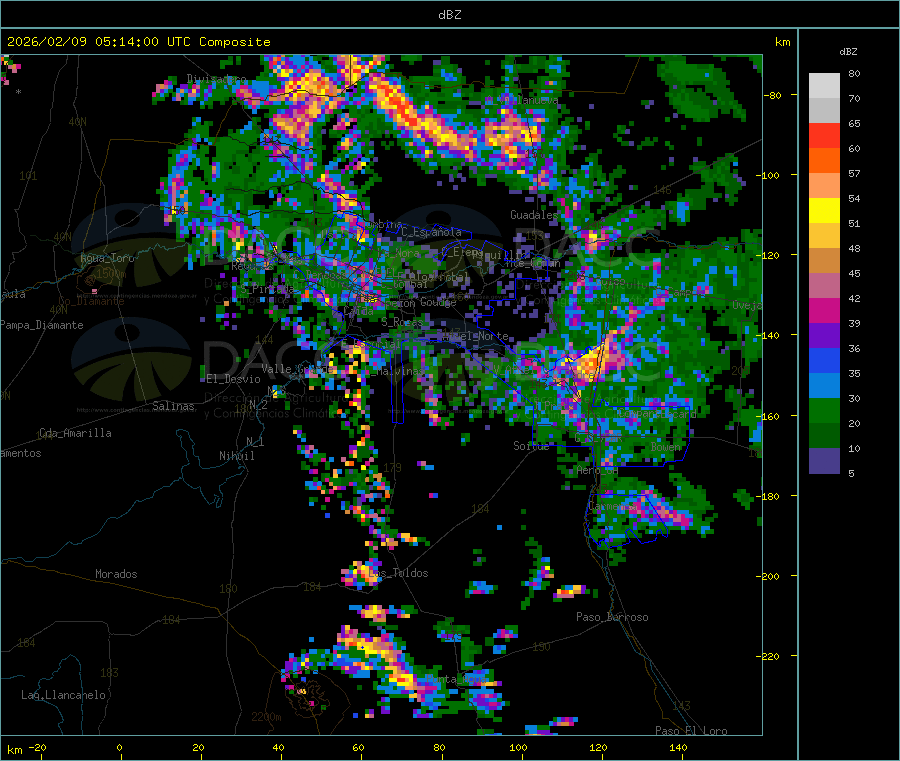900x761 pixels.
Task: Click the 'Agua_Toro' map label
Action: point(107,258)
